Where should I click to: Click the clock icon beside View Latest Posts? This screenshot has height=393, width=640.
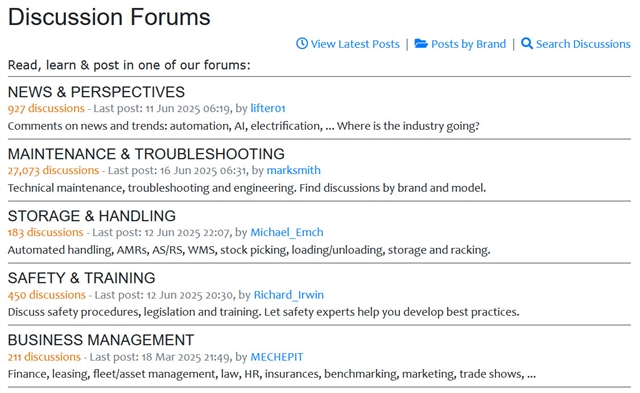tap(302, 43)
